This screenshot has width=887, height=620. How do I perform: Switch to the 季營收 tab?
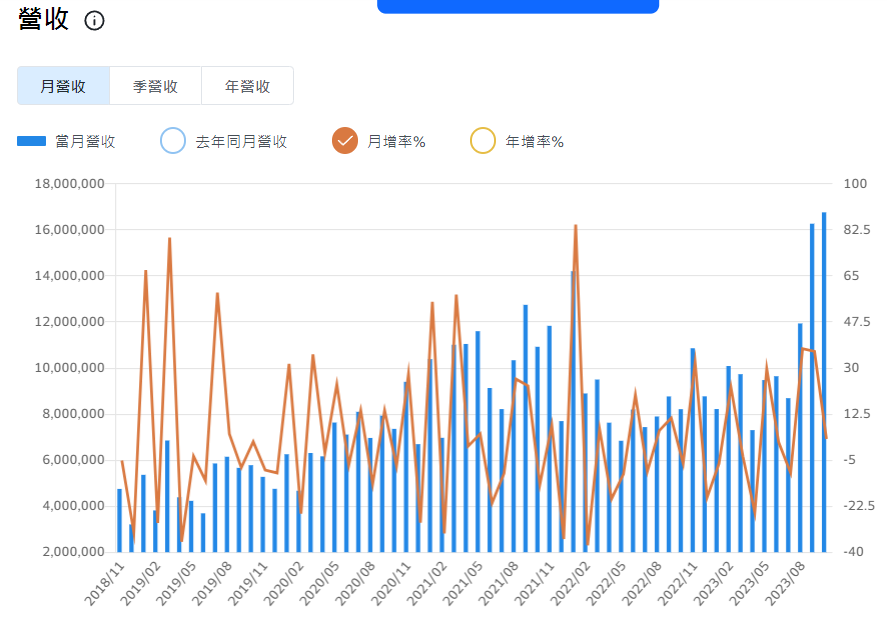coord(155,86)
